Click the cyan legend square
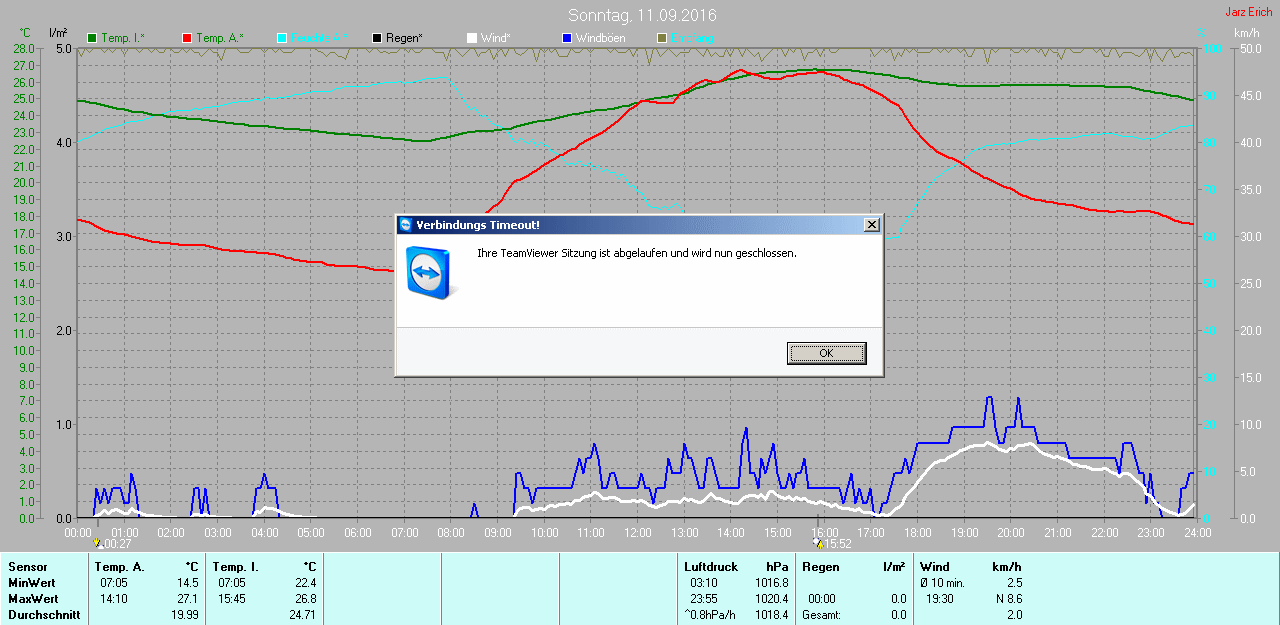The height and width of the screenshot is (625, 1280). tap(282, 38)
